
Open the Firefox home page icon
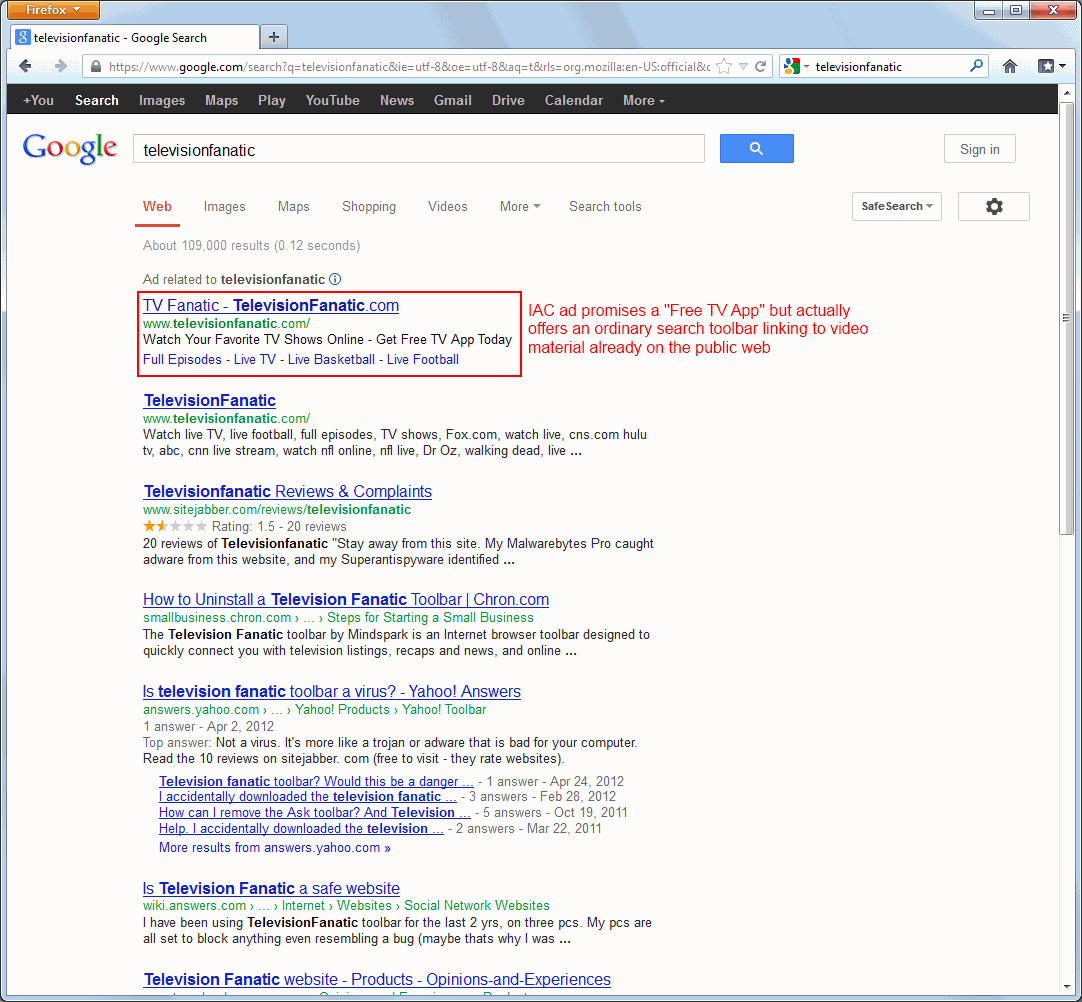coord(1010,66)
